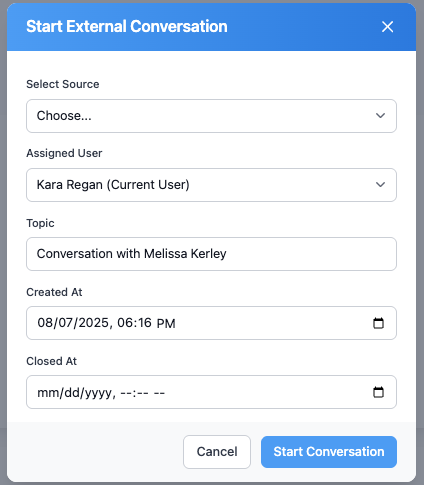Click the chevron in the Choose... field

tap(380, 116)
